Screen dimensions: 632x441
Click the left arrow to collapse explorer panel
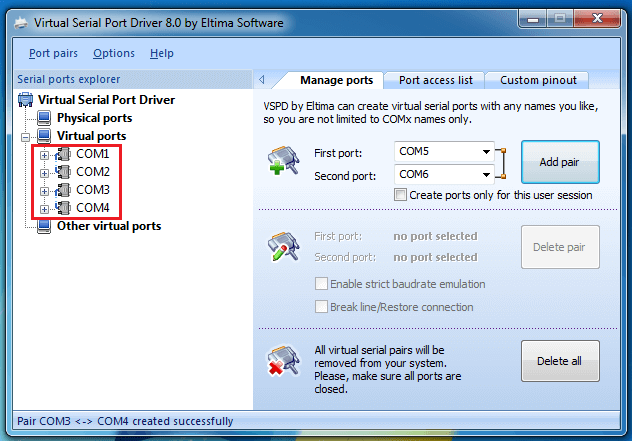(x=261, y=80)
